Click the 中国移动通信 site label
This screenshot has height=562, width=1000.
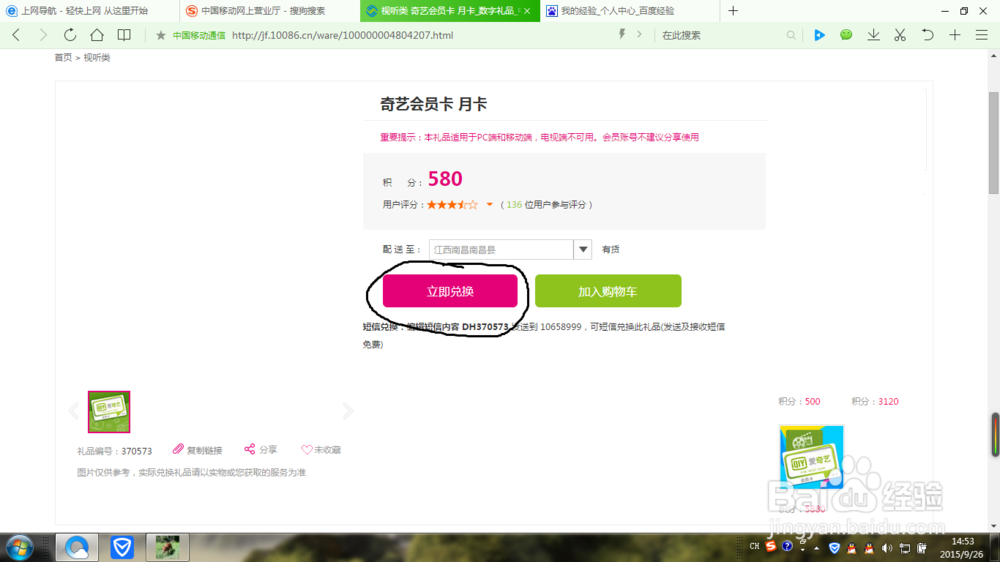click(199, 36)
